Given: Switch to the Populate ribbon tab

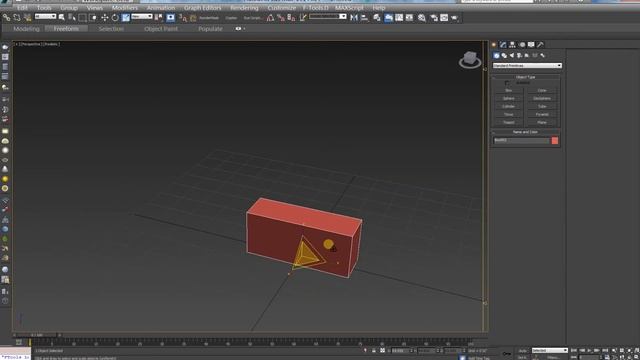Looking at the screenshot, I should click(210, 29).
